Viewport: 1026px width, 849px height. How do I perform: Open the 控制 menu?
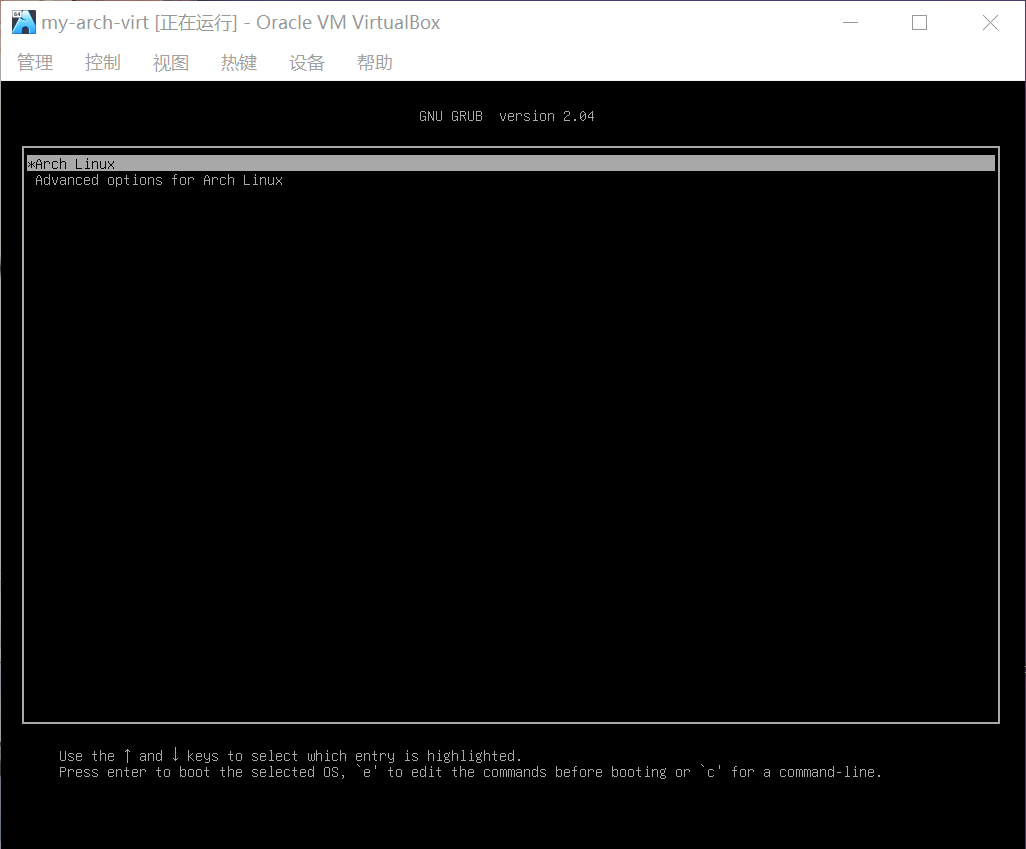click(103, 63)
